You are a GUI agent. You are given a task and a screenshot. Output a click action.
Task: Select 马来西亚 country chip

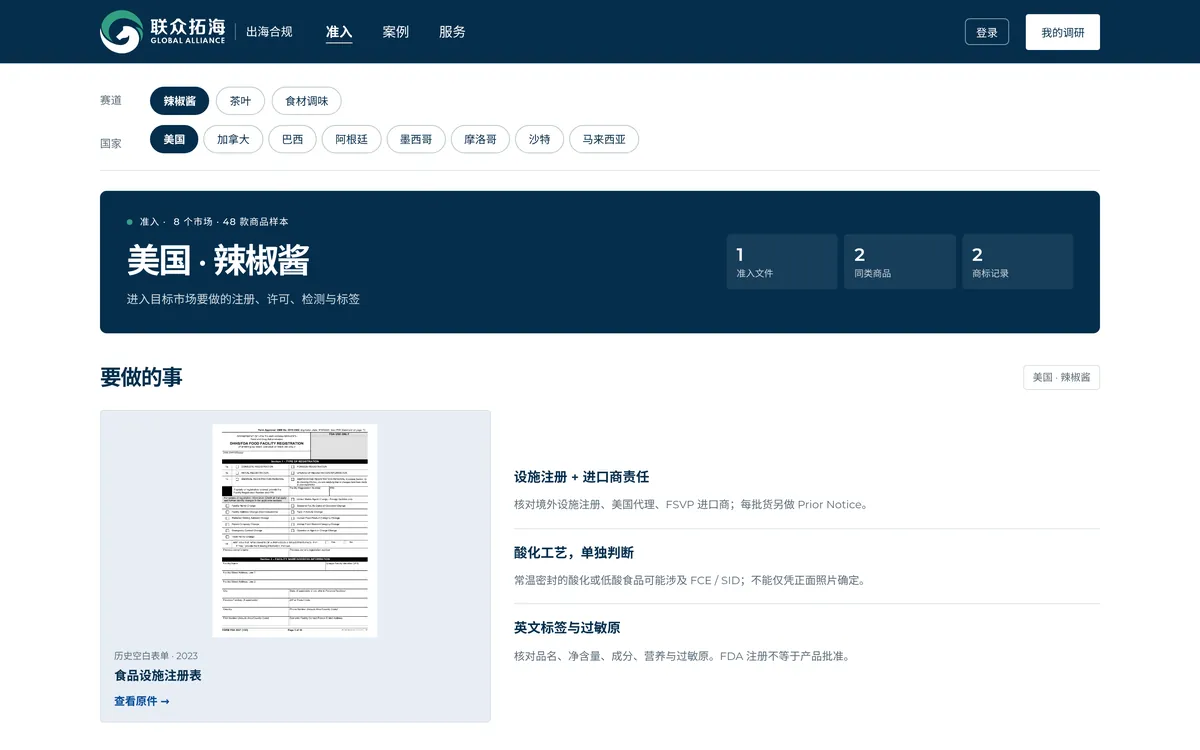604,139
